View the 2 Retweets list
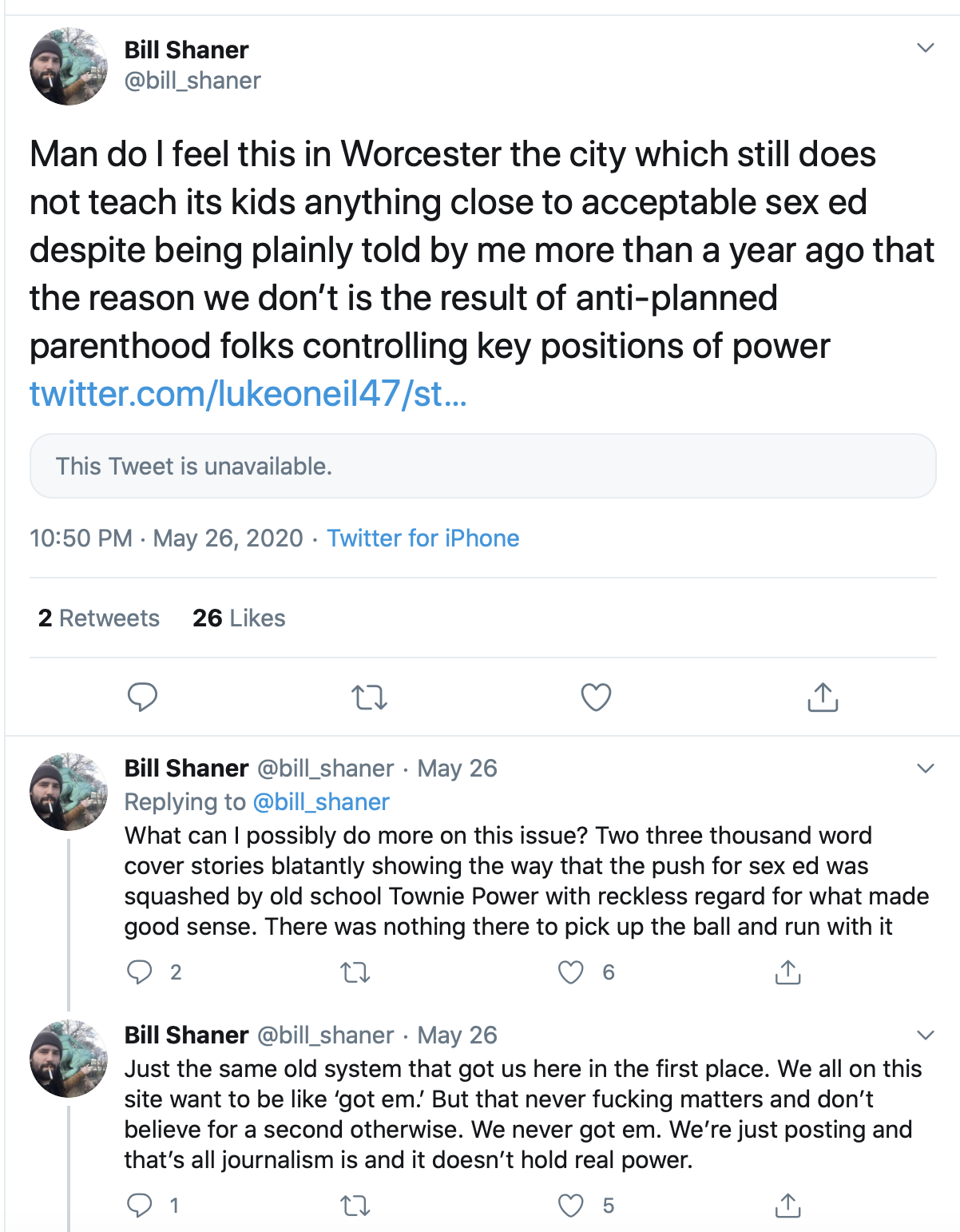 pos(99,618)
